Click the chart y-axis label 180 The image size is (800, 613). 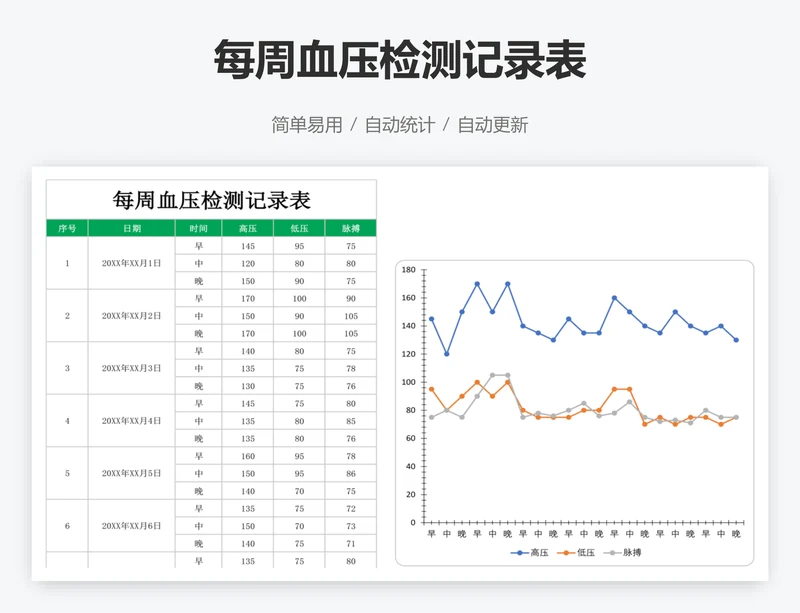tap(409, 269)
